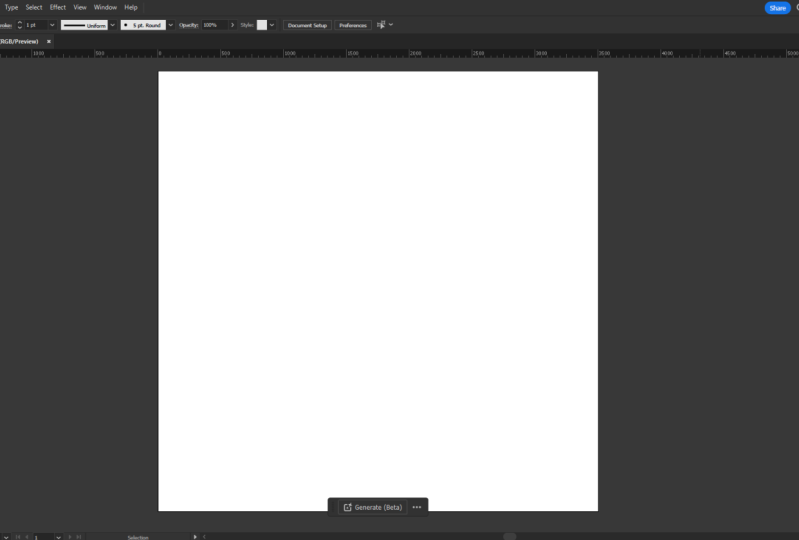Screen dimensions: 799x540
Task: Expand variable width profile dropdown arrow
Action: tap(113, 25)
